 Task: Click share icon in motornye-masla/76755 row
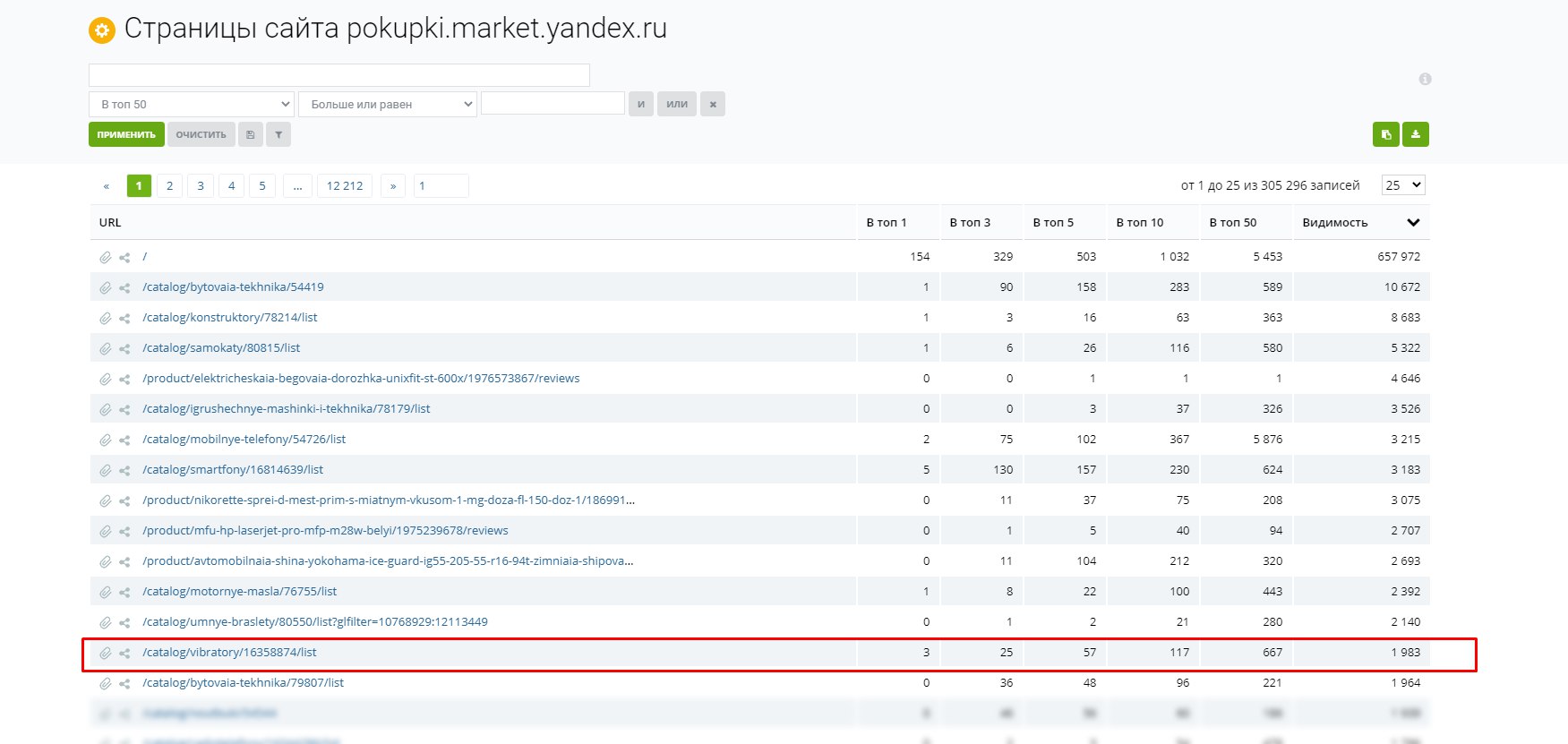[x=124, y=592]
